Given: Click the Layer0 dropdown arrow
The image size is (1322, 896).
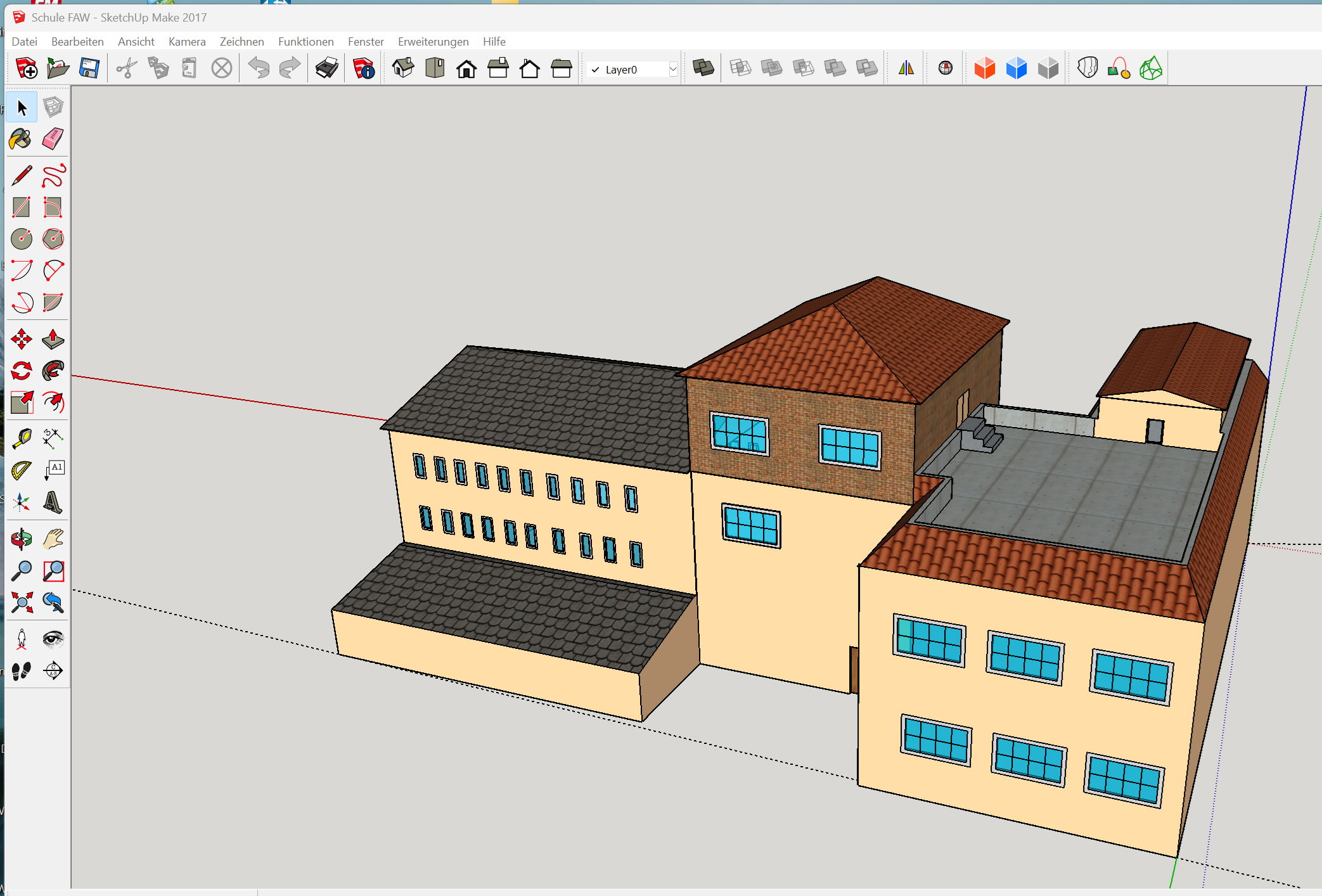Looking at the screenshot, I should [x=673, y=70].
